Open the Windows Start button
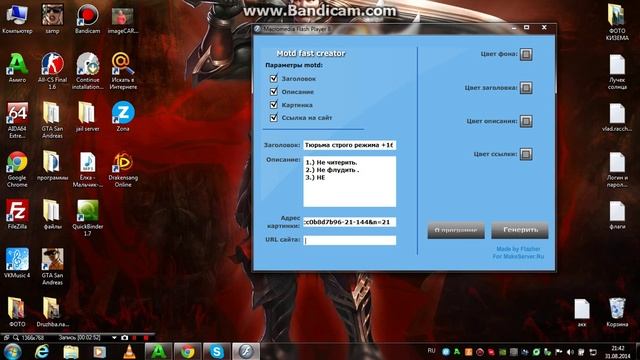Screen dimensions: 640x360 pos(13,351)
